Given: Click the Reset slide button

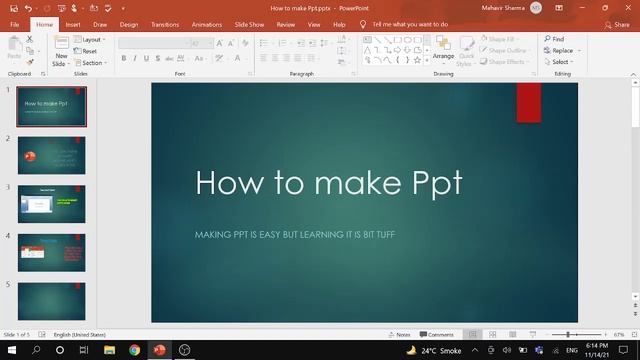Looking at the screenshot, I should point(85,51).
